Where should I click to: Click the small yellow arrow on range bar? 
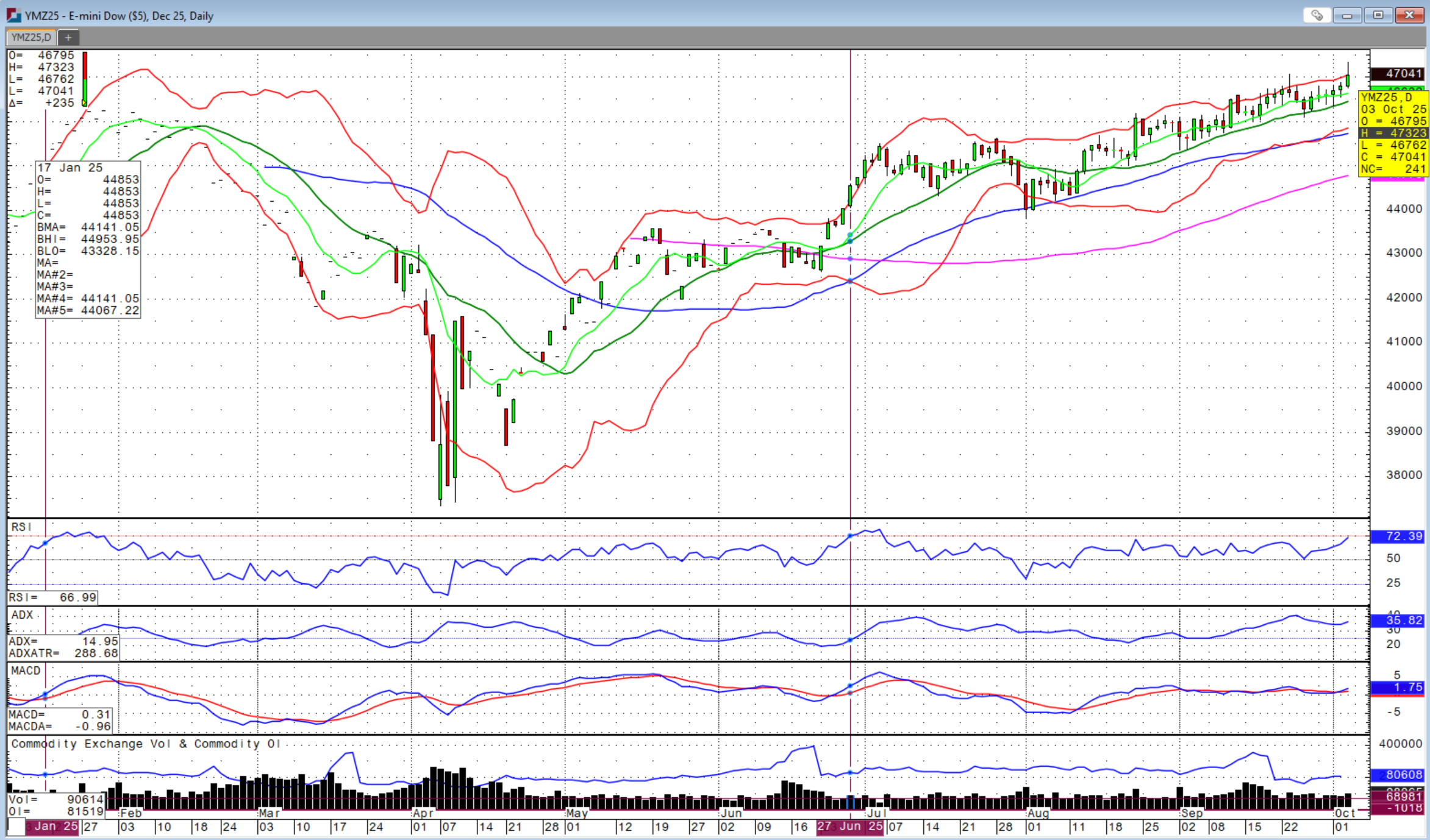point(84,103)
